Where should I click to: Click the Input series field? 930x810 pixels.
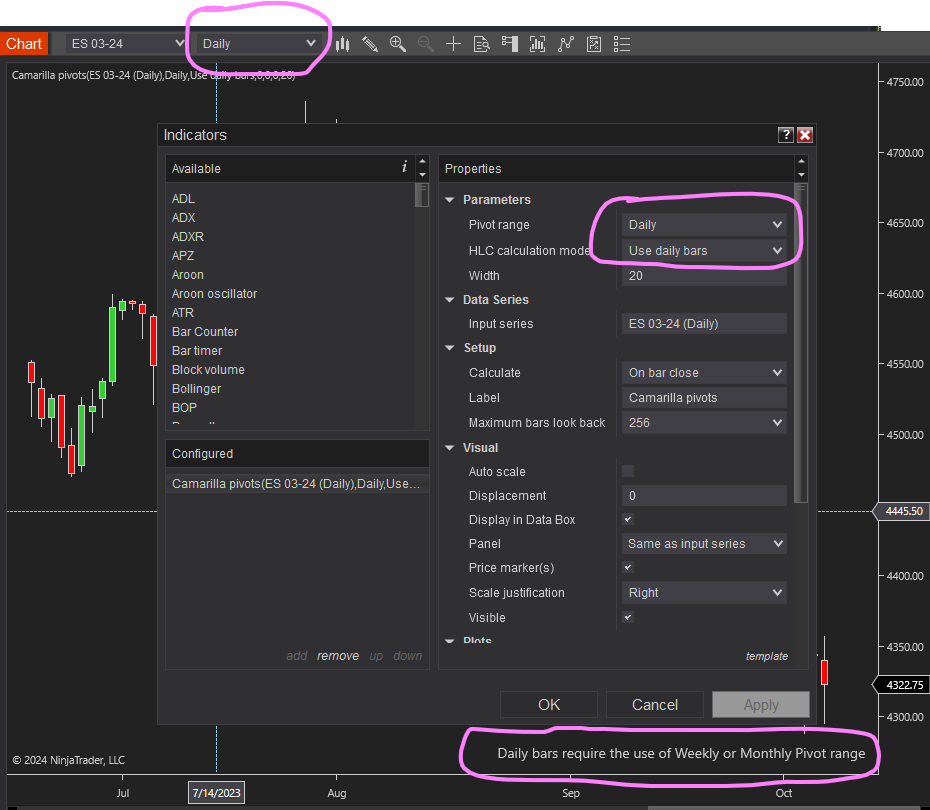pyautogui.click(x=705, y=324)
